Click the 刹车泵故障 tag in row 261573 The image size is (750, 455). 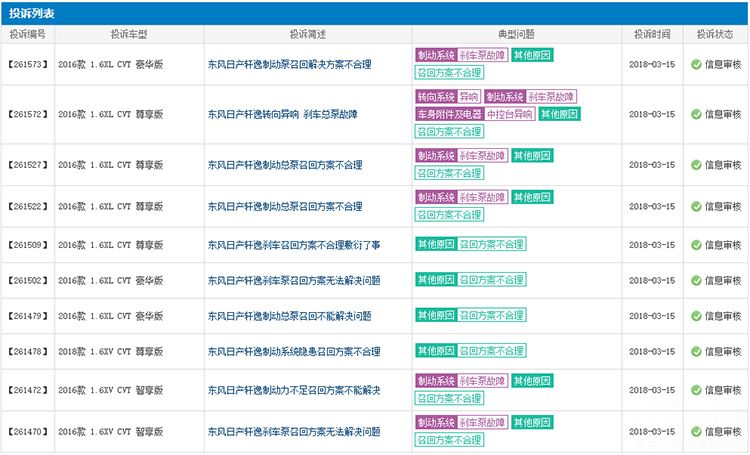tap(483, 56)
